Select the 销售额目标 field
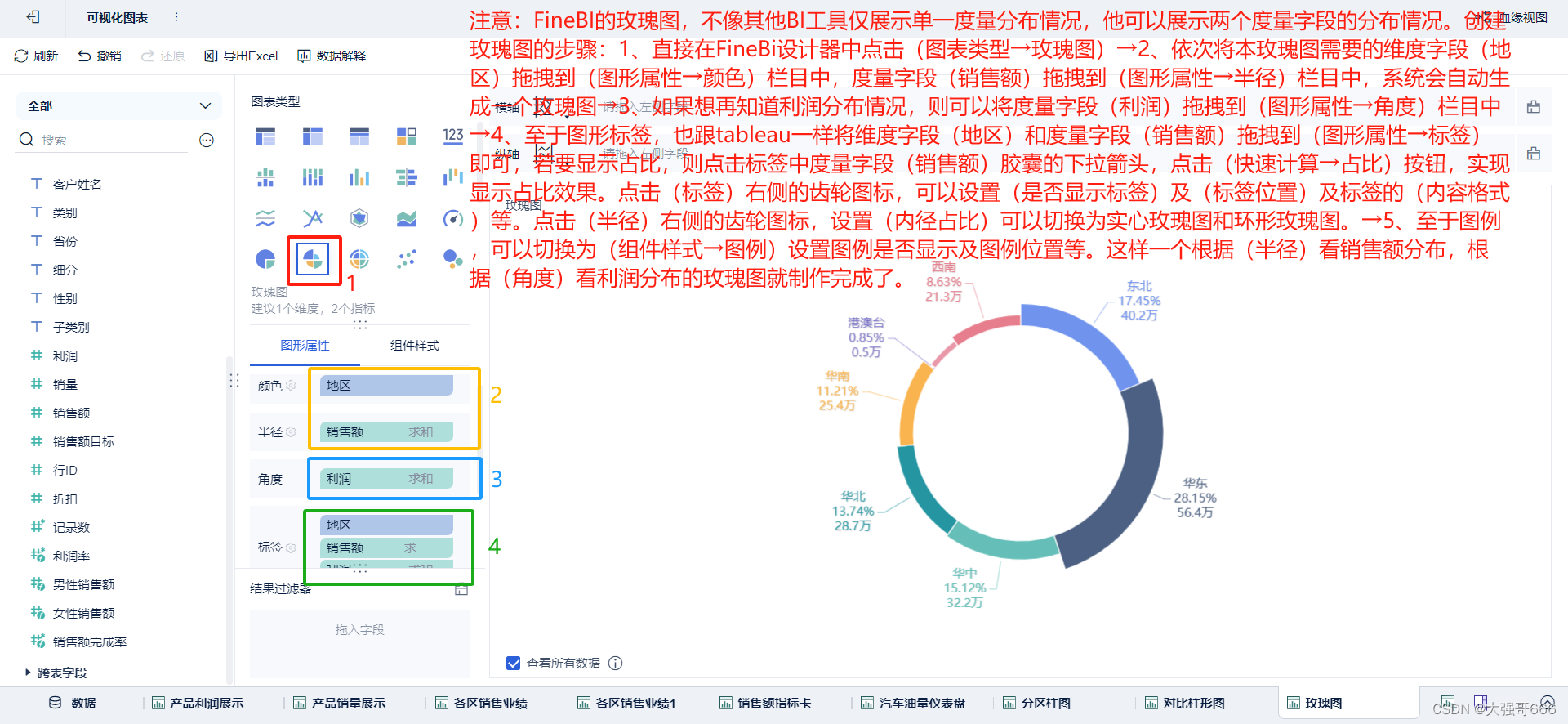Image resolution: width=1568 pixels, height=724 pixels. (x=83, y=441)
